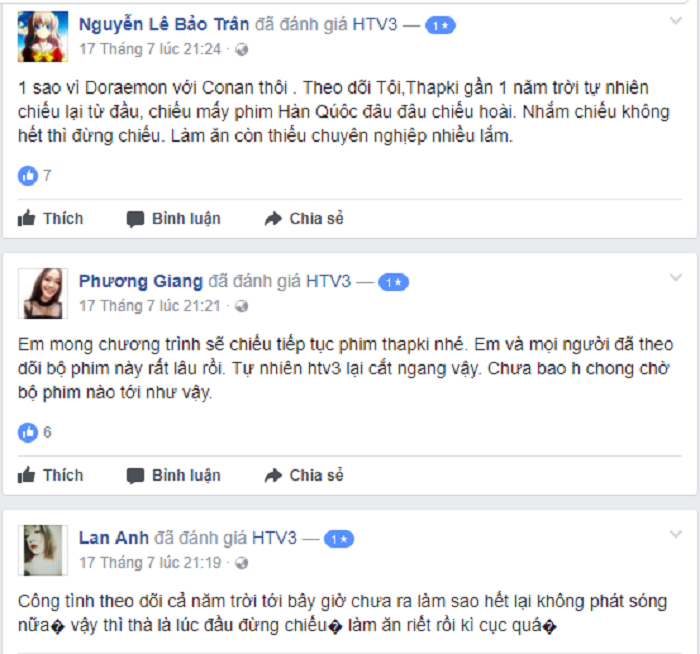This screenshot has height=654, width=700.
Task: Click the globe privacy icon on Lan Anh's post
Action: coord(242,563)
